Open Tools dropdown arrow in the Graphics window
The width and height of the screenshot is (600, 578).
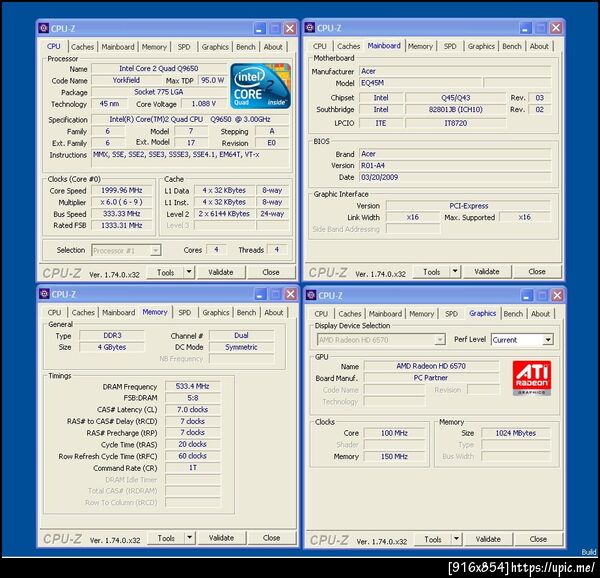click(456, 539)
